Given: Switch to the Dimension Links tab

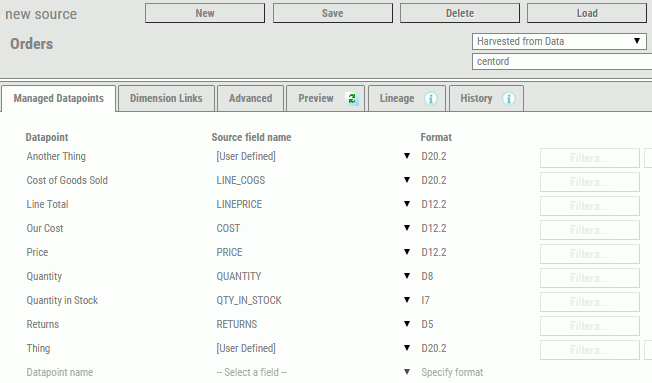Looking at the screenshot, I should [166, 99].
